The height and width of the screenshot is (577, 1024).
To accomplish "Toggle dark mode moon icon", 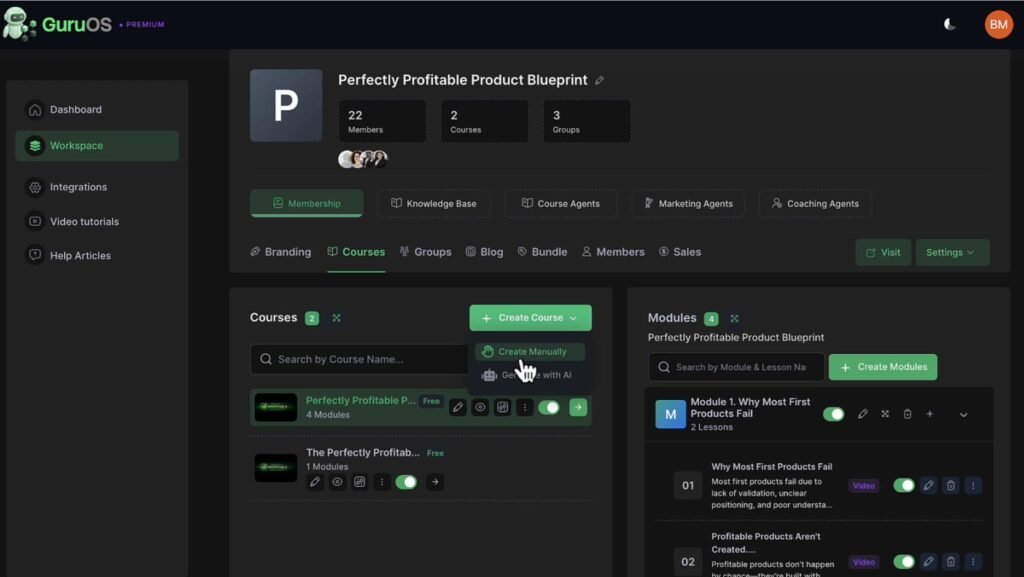I will pos(950,25).
